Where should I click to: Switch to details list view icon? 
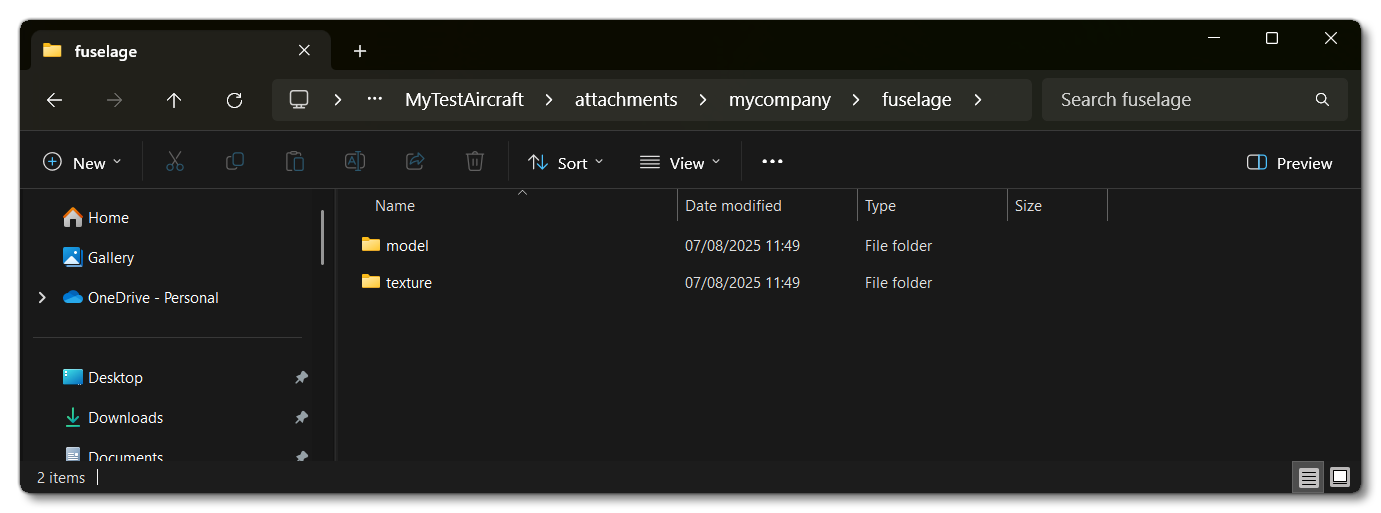click(x=1308, y=478)
